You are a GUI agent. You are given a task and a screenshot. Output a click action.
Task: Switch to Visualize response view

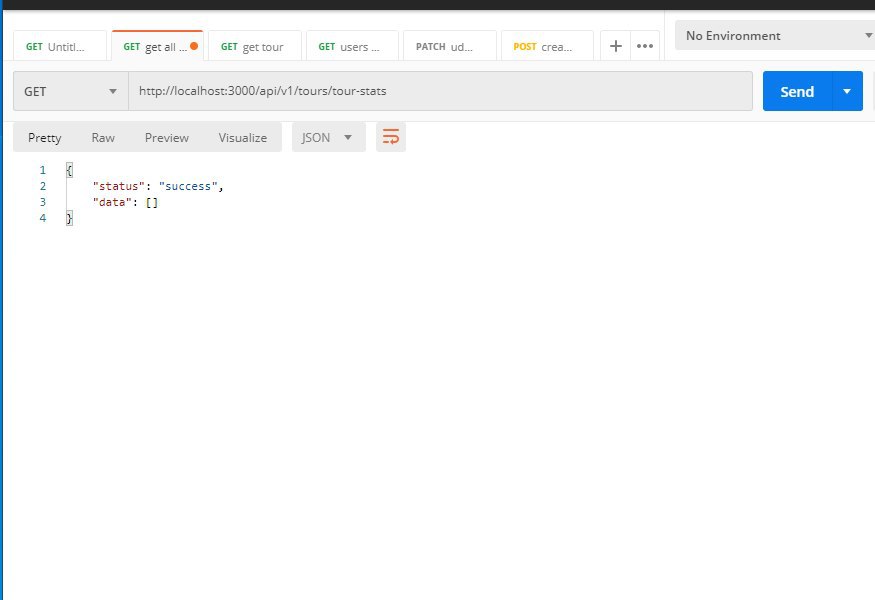point(243,137)
